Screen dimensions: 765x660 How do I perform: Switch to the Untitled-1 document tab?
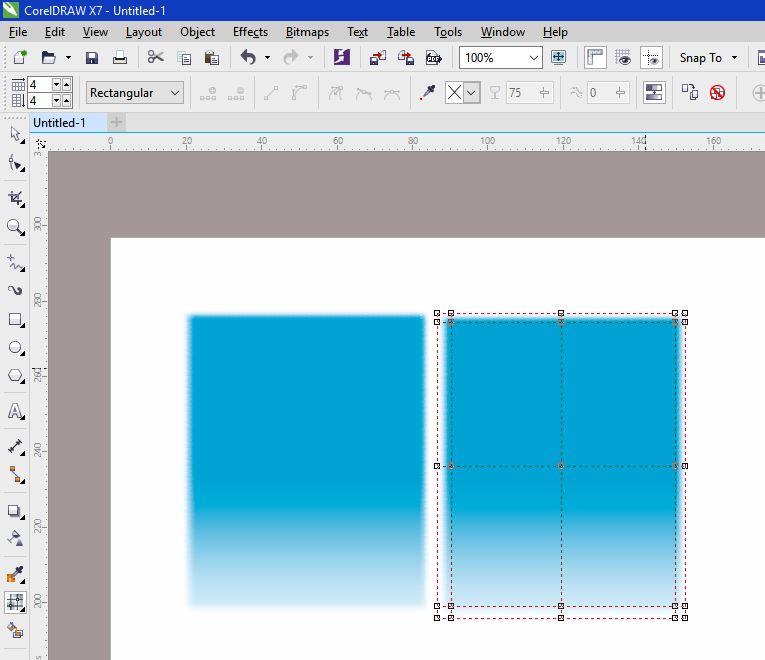(x=67, y=122)
